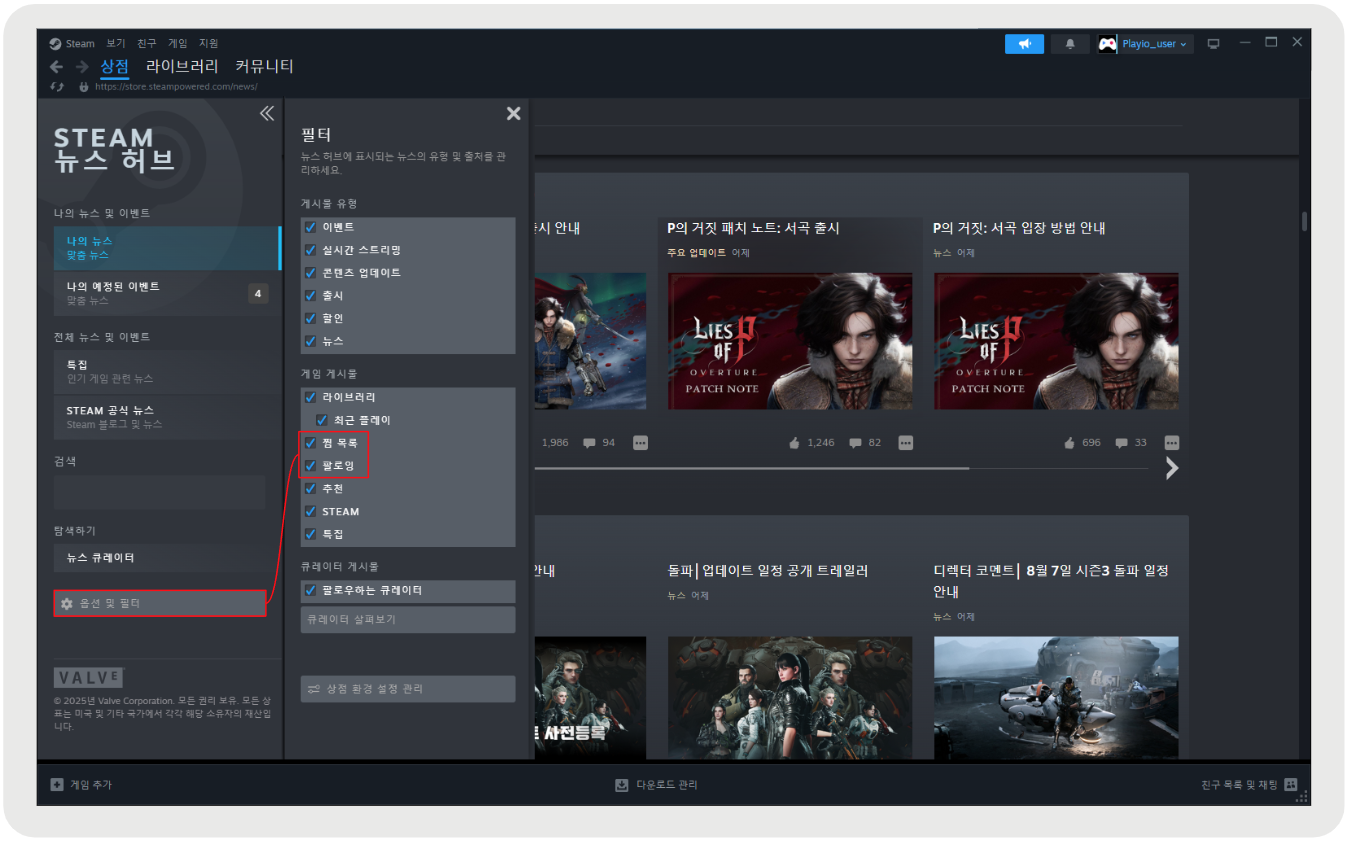Toggle the STEAM checkbox in game posts
1350x842 pixels.
(310, 511)
